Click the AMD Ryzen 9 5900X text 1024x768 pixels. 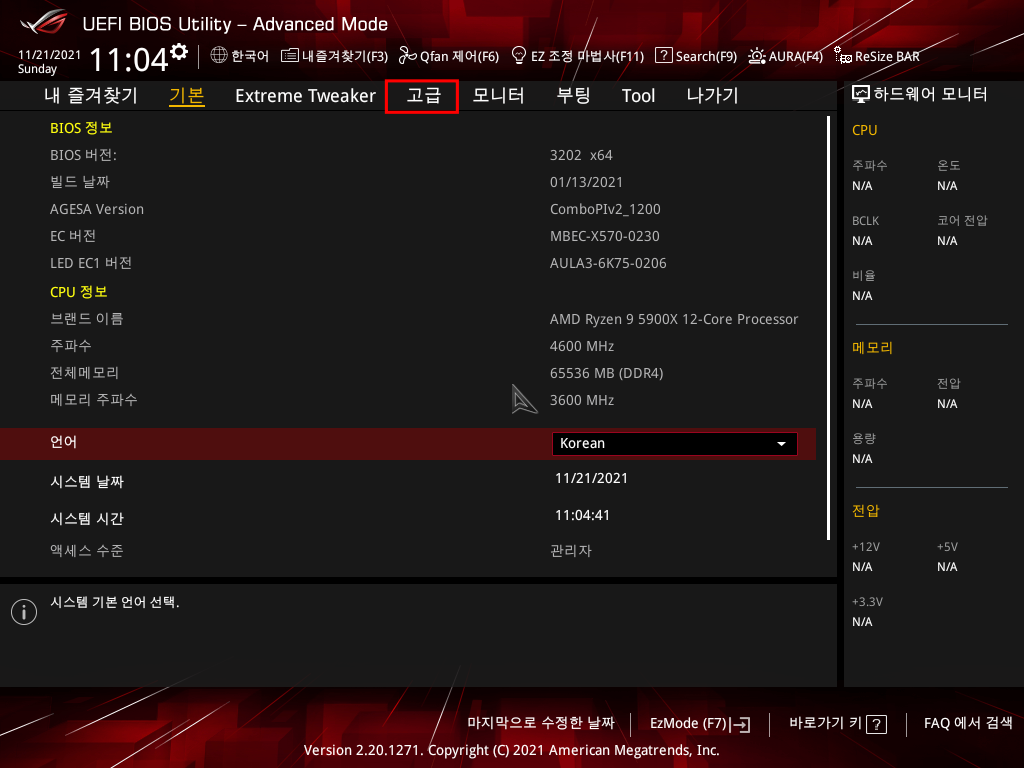tap(674, 319)
